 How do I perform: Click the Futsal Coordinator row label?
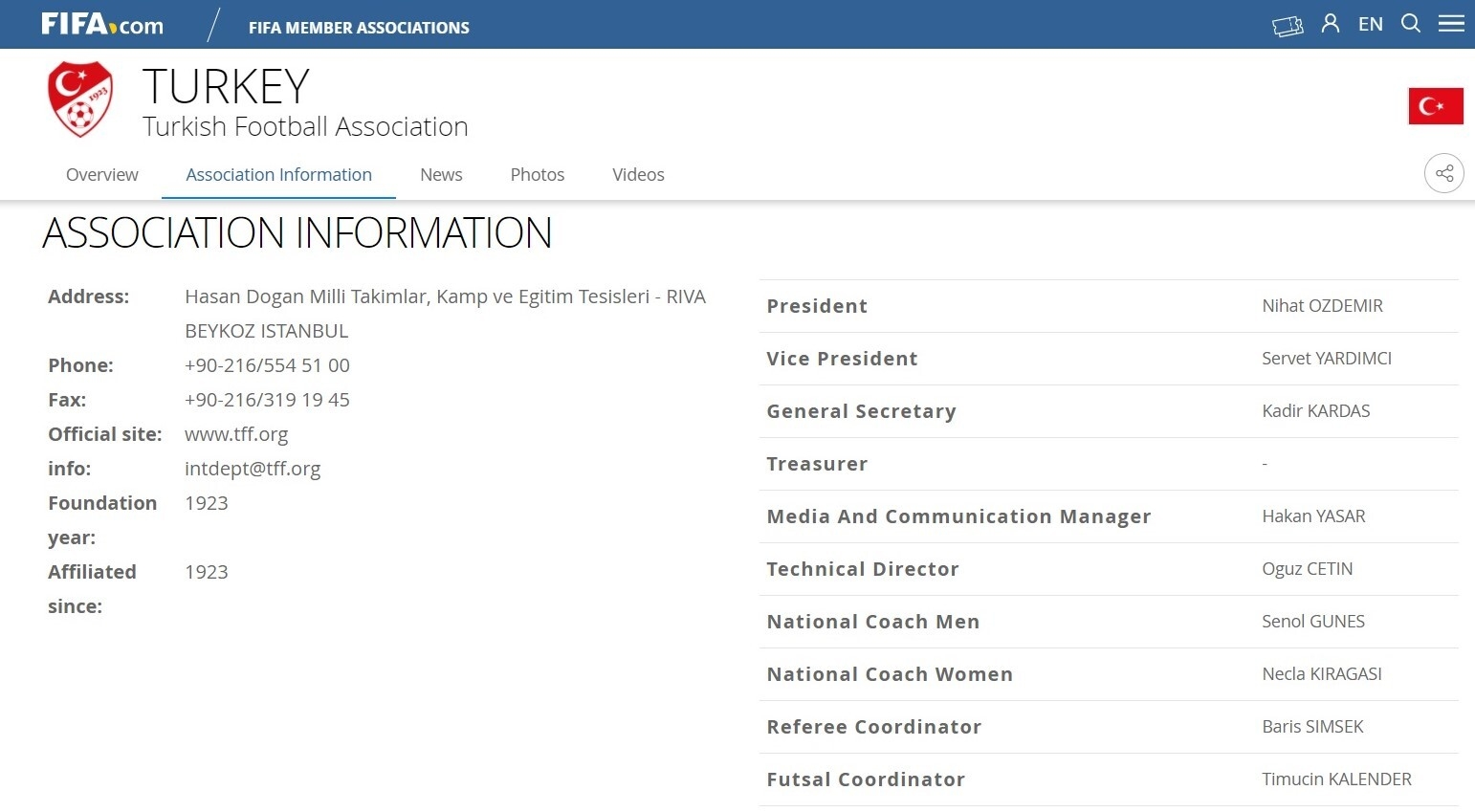[x=866, y=779]
